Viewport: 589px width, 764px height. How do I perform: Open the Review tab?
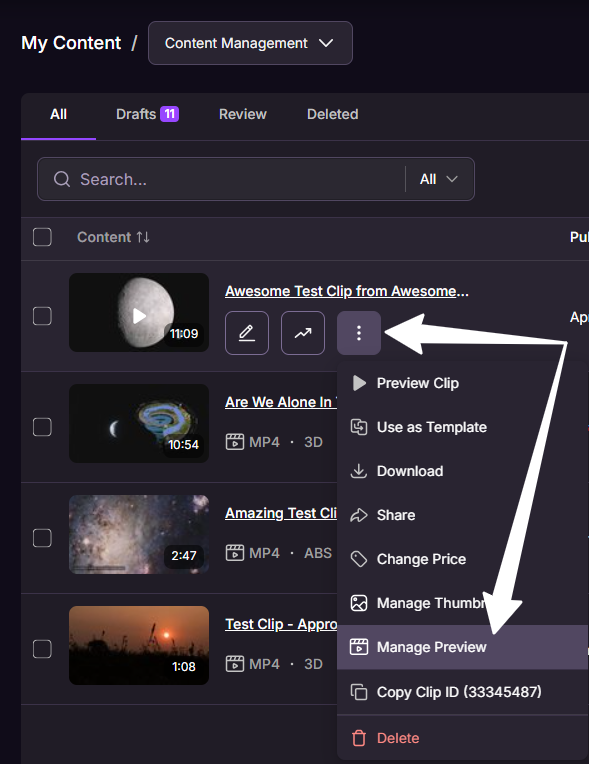point(243,114)
